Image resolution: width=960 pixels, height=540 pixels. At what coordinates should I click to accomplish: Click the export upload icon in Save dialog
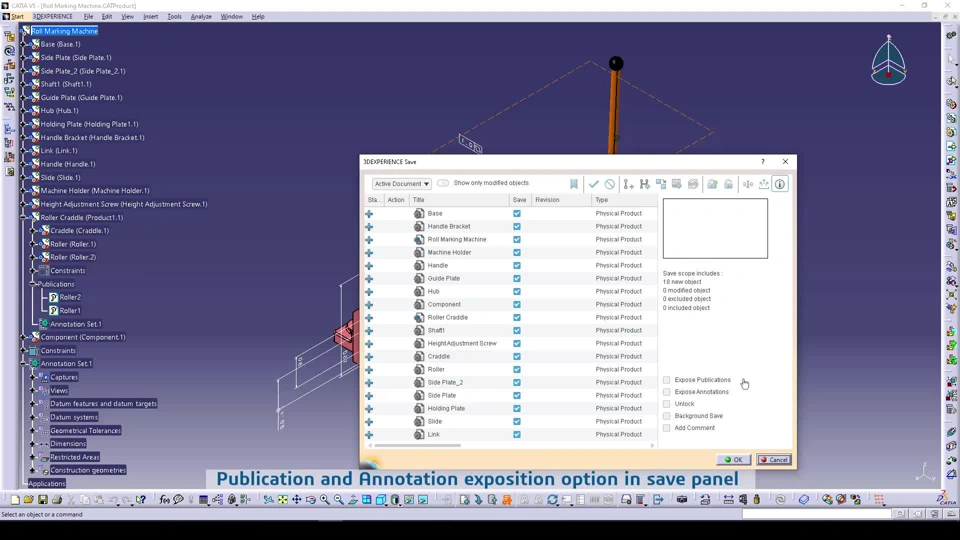pyautogui.click(x=764, y=184)
